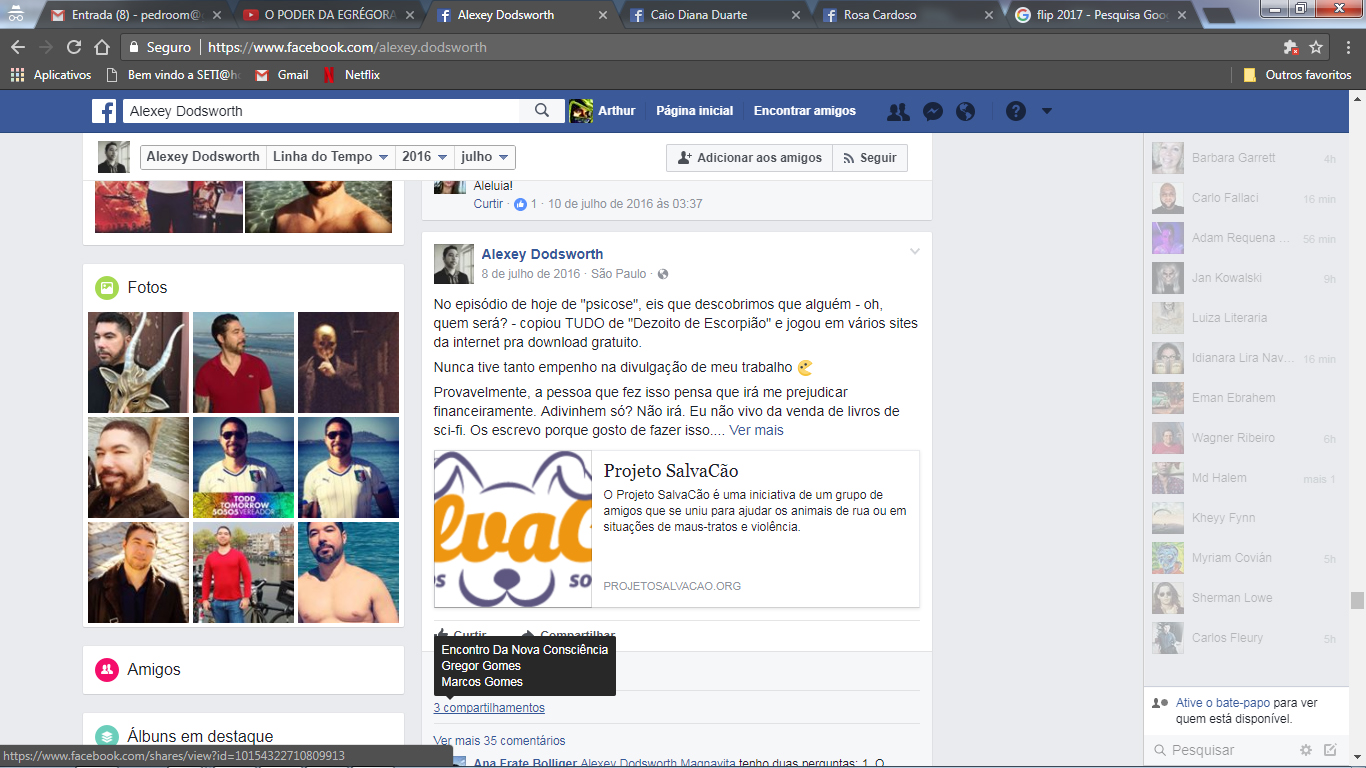1366x768 pixels.
Task: Click Curtir under Aleluia comment
Action: [489, 203]
